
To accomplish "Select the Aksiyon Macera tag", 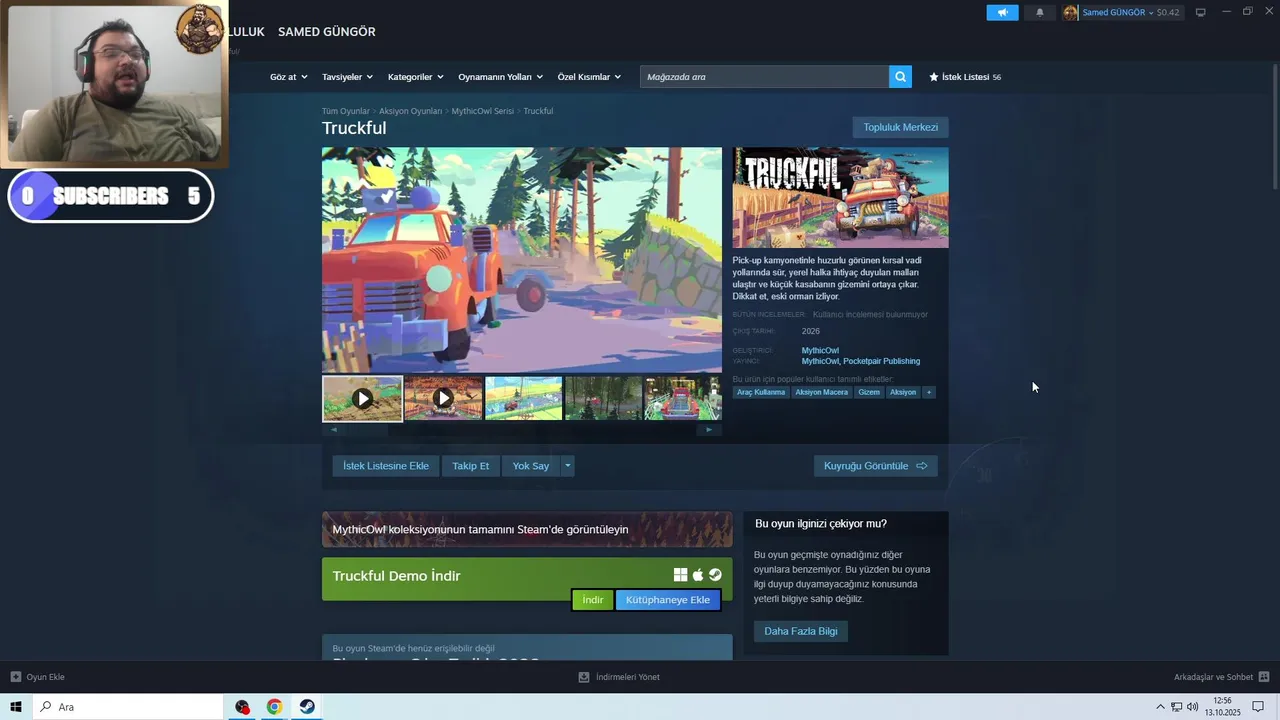I will pos(822,392).
